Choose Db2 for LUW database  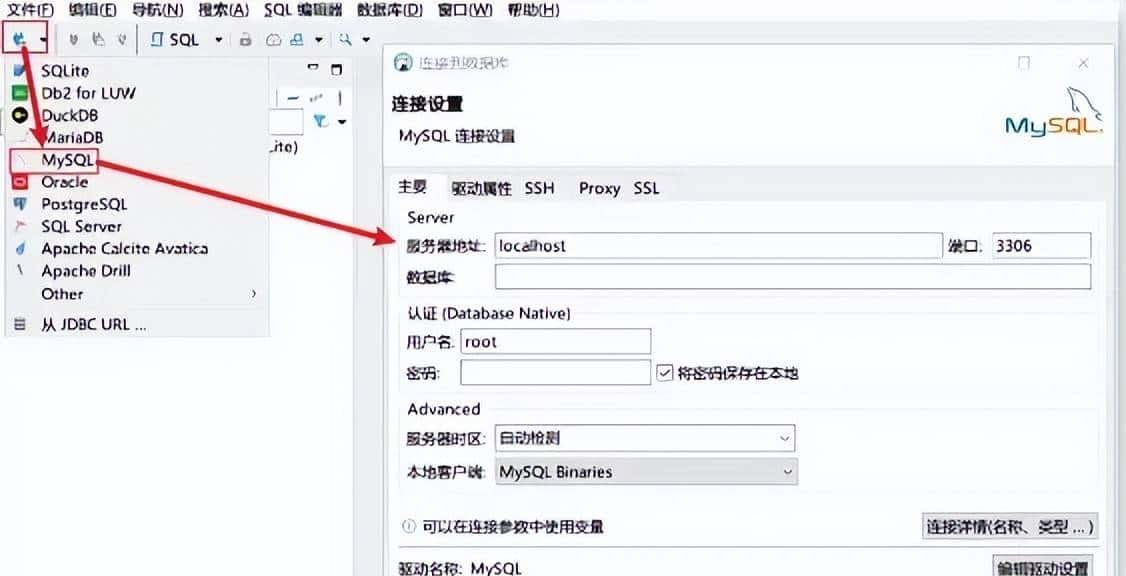(85, 92)
